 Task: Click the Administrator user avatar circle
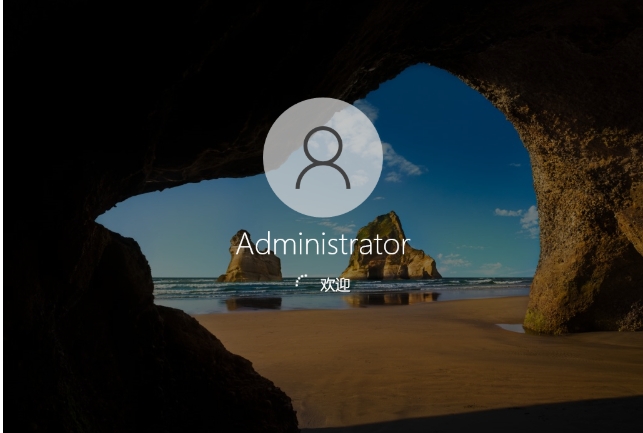click(x=322, y=157)
